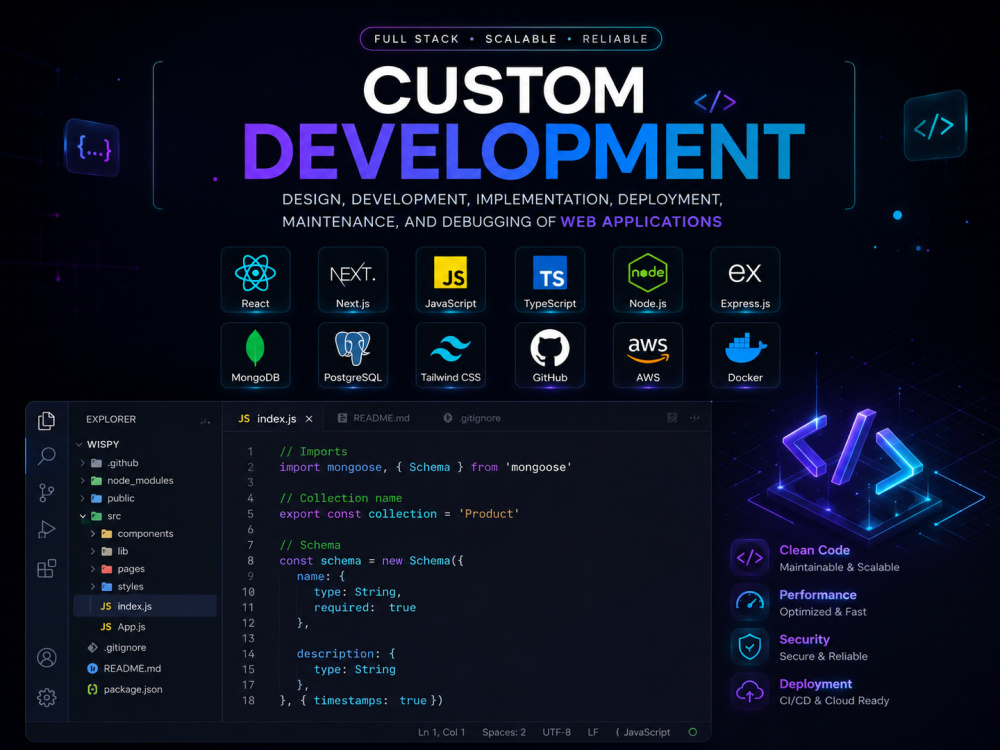Click the Clean Code feature icon
Screen dimensions: 1000x750
coord(750,557)
